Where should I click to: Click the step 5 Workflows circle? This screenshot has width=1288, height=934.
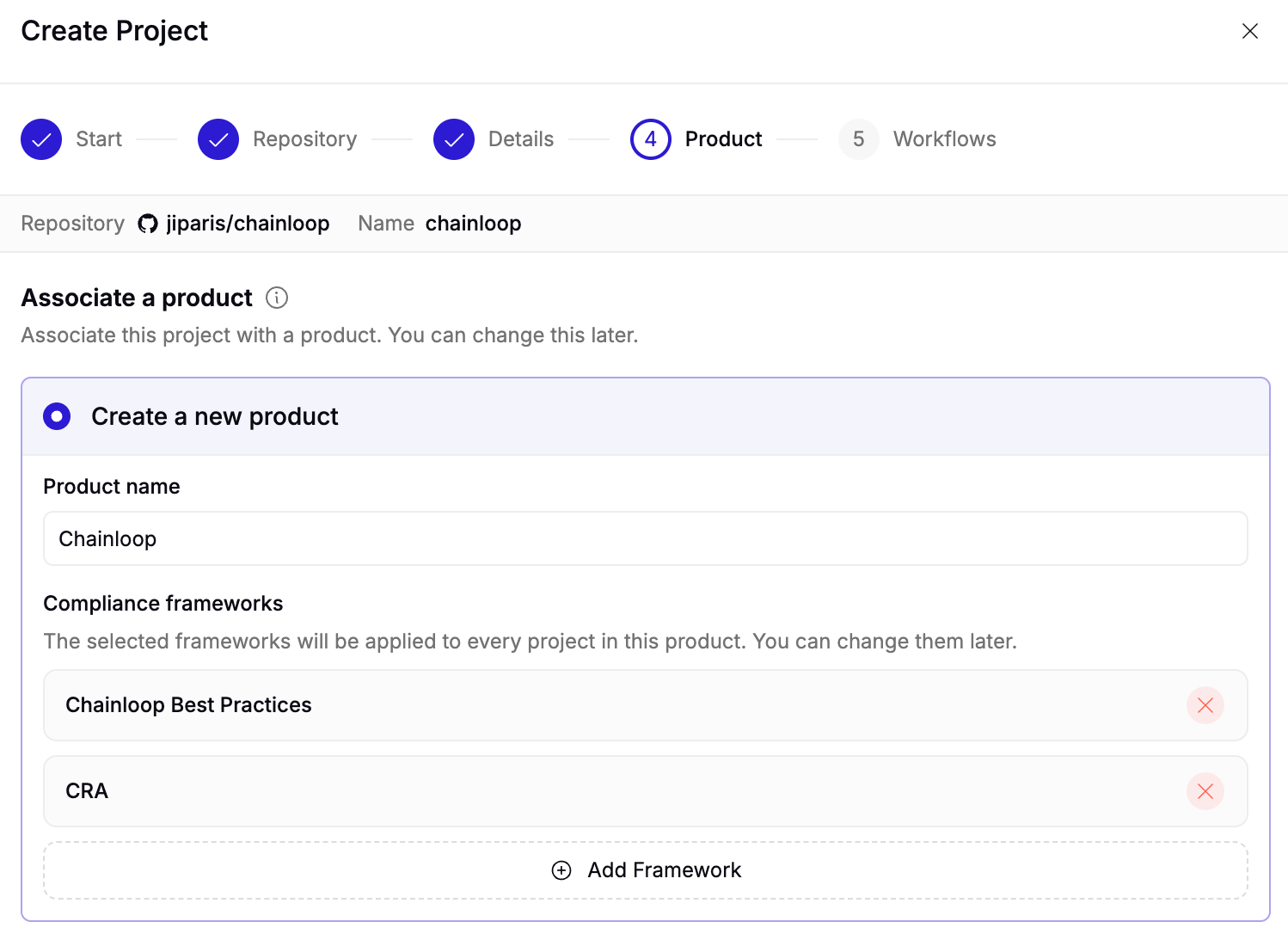(859, 139)
